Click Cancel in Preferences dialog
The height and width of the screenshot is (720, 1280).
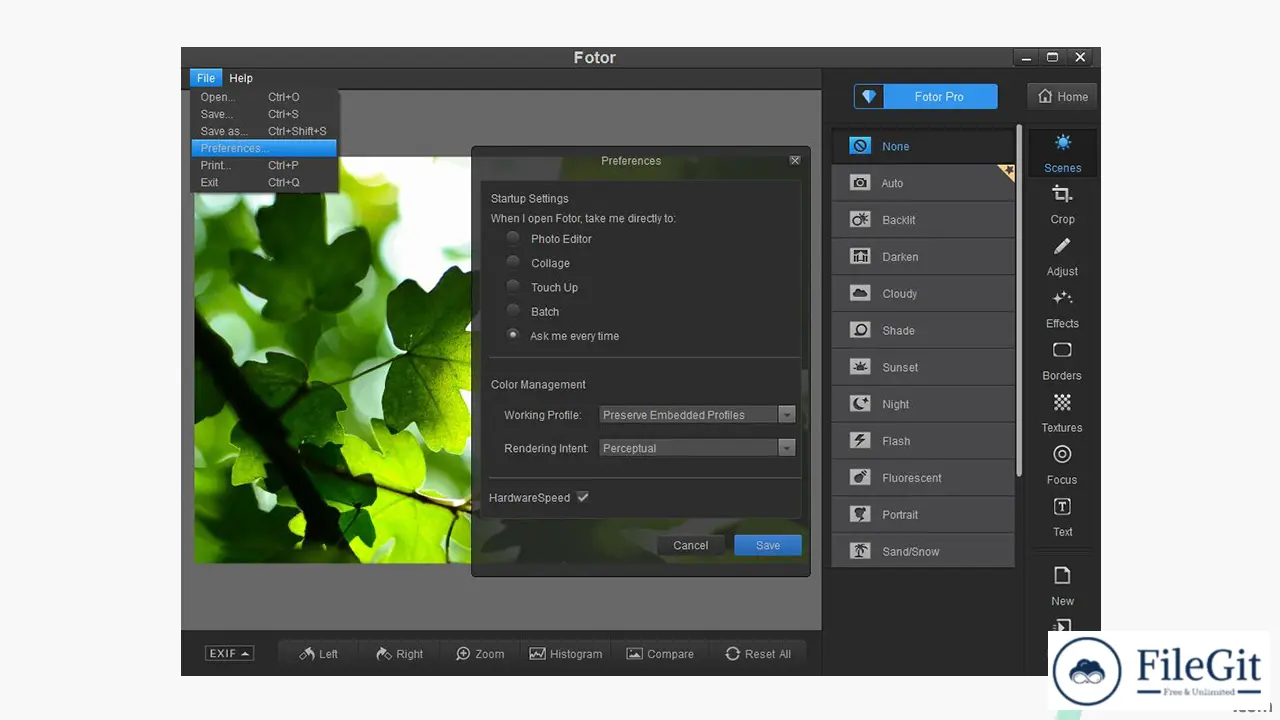click(x=691, y=545)
